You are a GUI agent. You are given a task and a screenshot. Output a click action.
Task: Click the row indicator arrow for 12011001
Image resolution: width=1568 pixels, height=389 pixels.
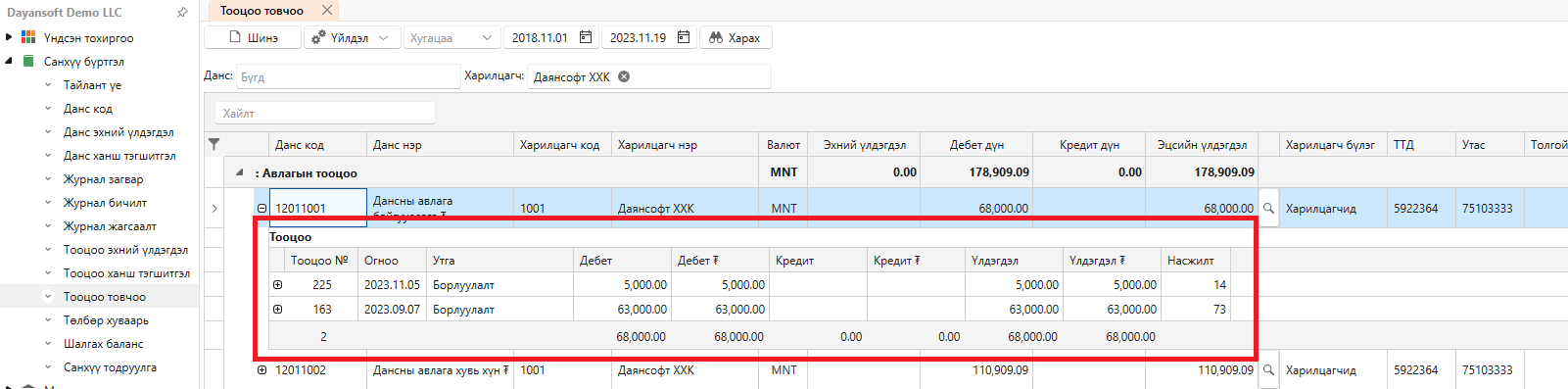coord(214,208)
